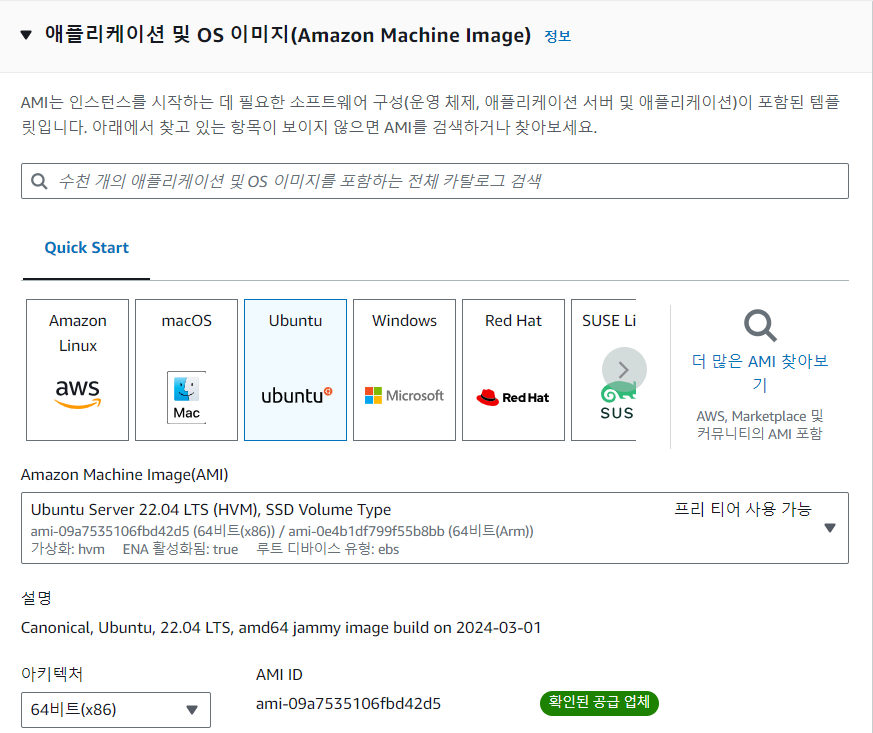
Task: Click the Red Hat logo icon
Action: pyautogui.click(x=513, y=397)
